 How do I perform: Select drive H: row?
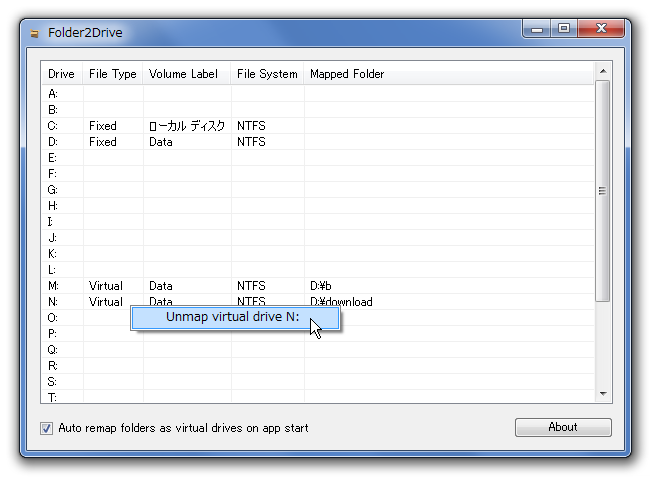point(318,206)
